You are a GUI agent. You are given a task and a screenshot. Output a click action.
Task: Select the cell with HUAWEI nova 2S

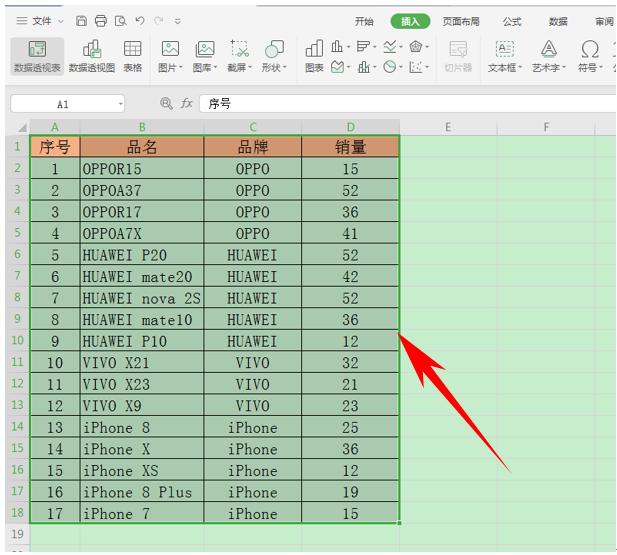pos(142,298)
